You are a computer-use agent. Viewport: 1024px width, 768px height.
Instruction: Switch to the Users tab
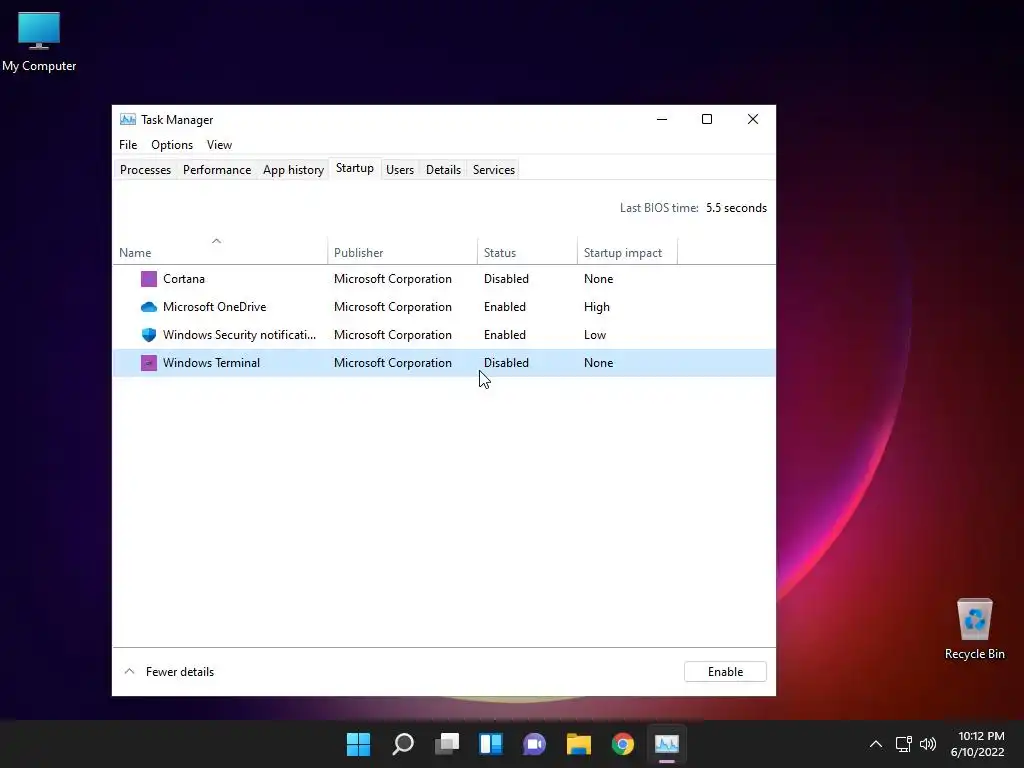400,170
